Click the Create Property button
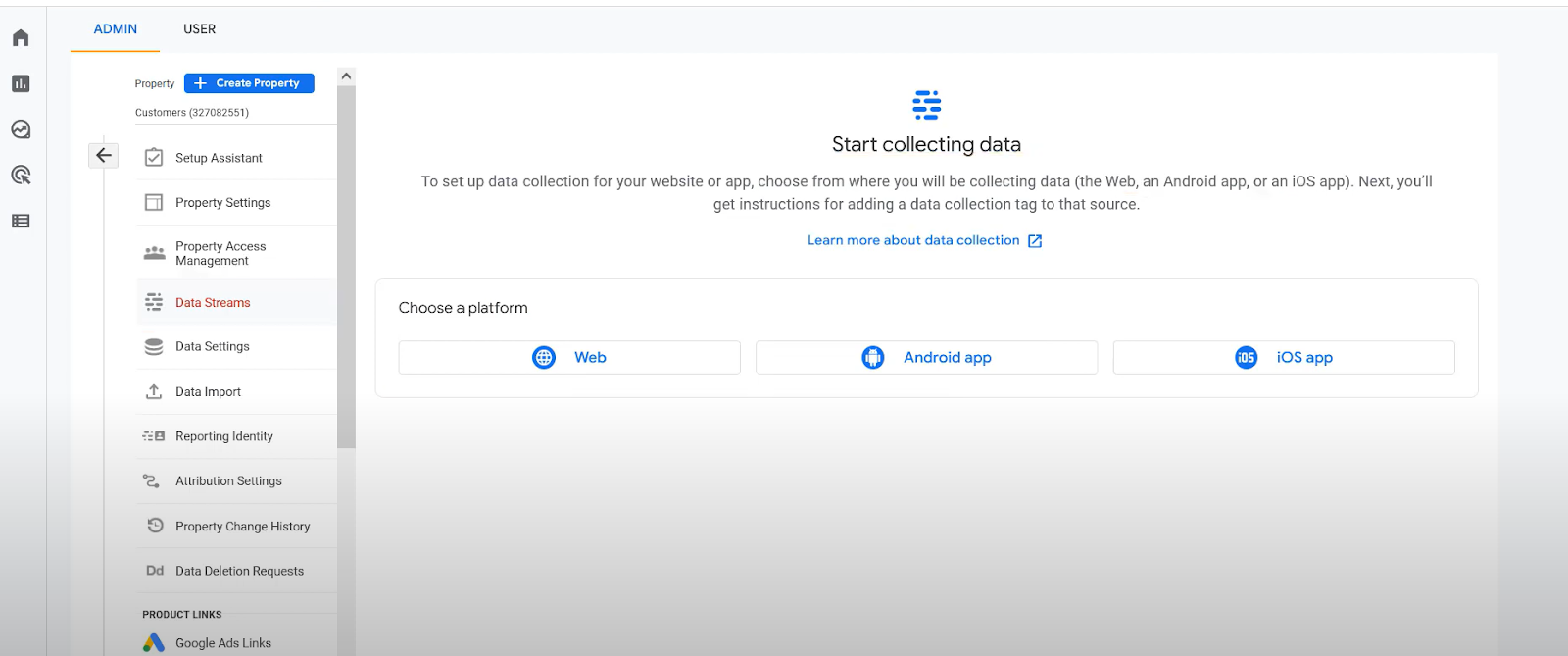Screen dimensions: 1568x656 249,83
